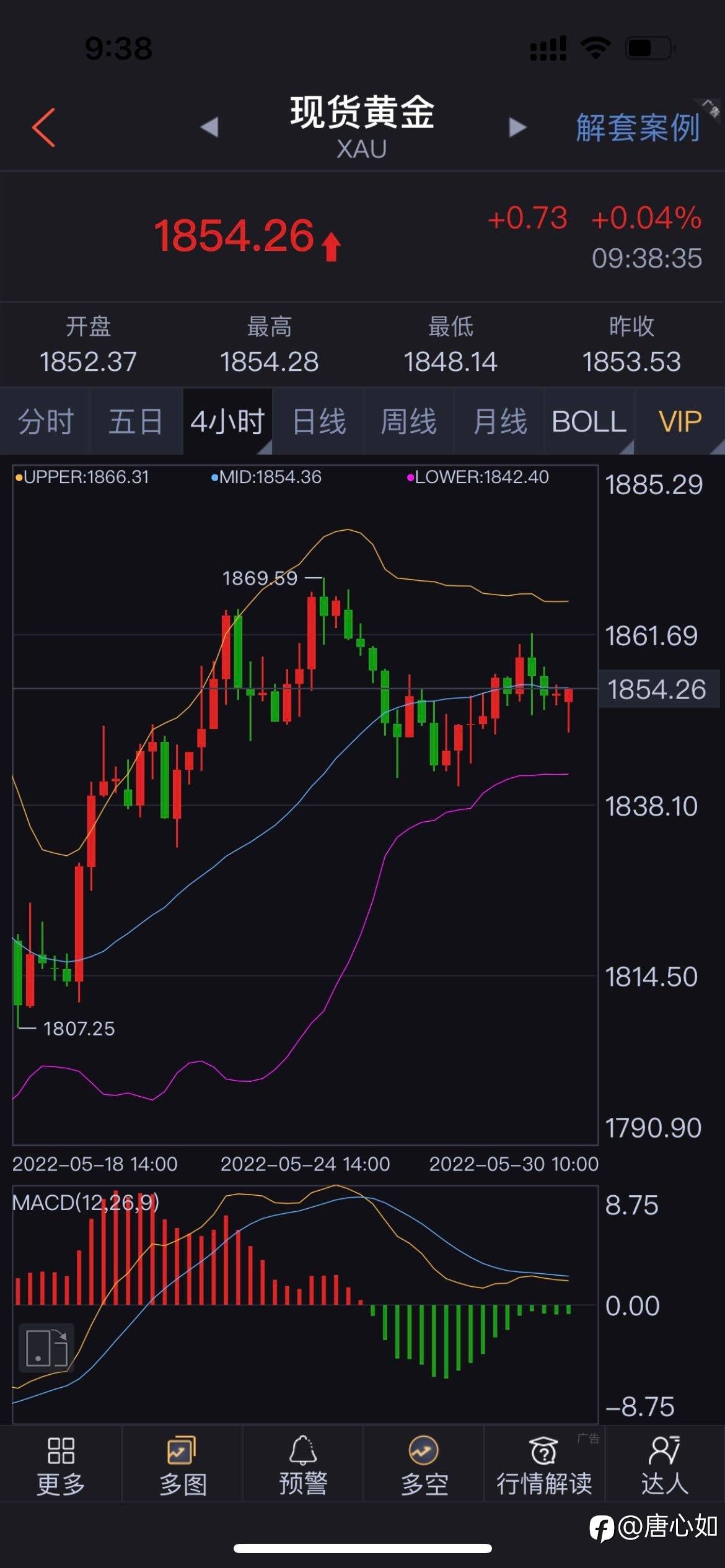
Task: Open the 多图 multi-chart icon
Action: pyautogui.click(x=182, y=1465)
